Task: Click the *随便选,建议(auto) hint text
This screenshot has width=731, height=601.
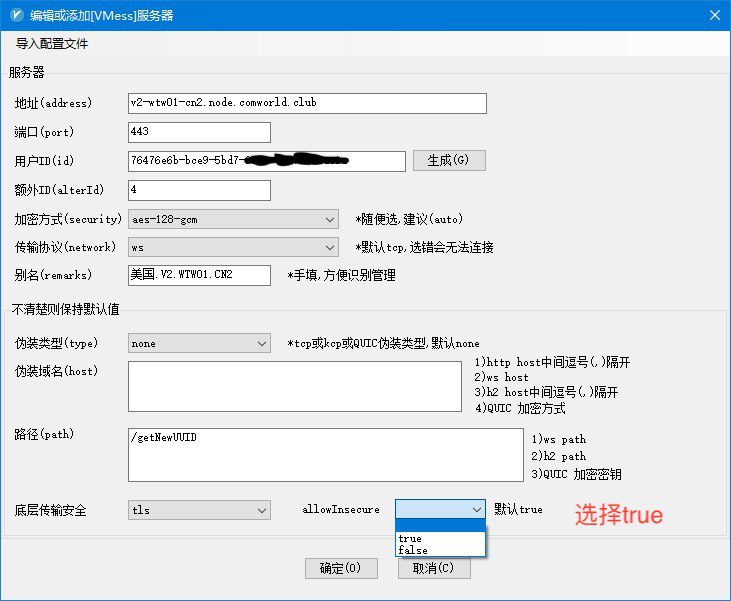Action: 409,219
